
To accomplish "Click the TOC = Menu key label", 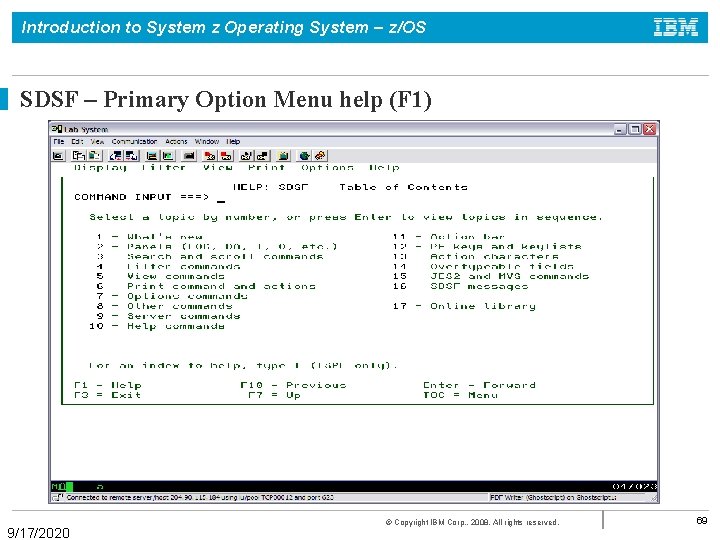I will click(460, 395).
